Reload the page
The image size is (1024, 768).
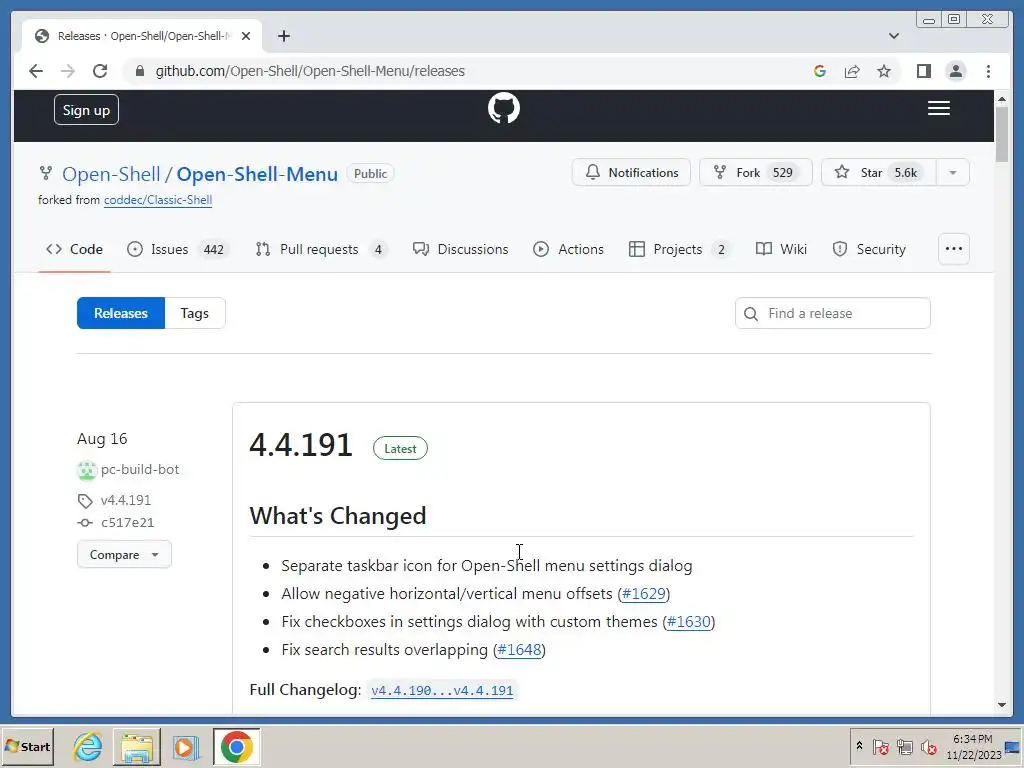coord(100,71)
